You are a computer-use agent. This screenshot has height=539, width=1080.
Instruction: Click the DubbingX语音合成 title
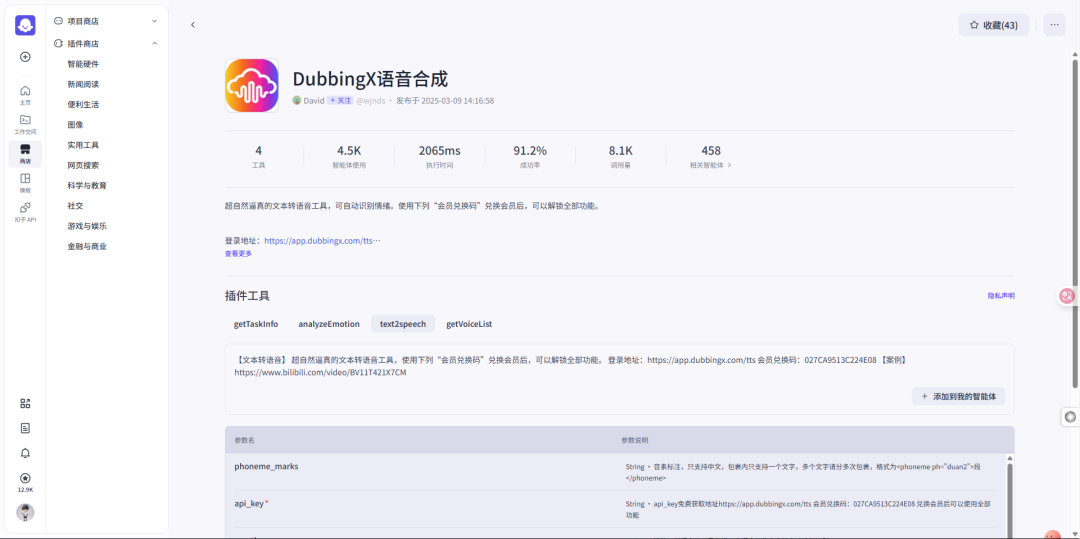371,79
